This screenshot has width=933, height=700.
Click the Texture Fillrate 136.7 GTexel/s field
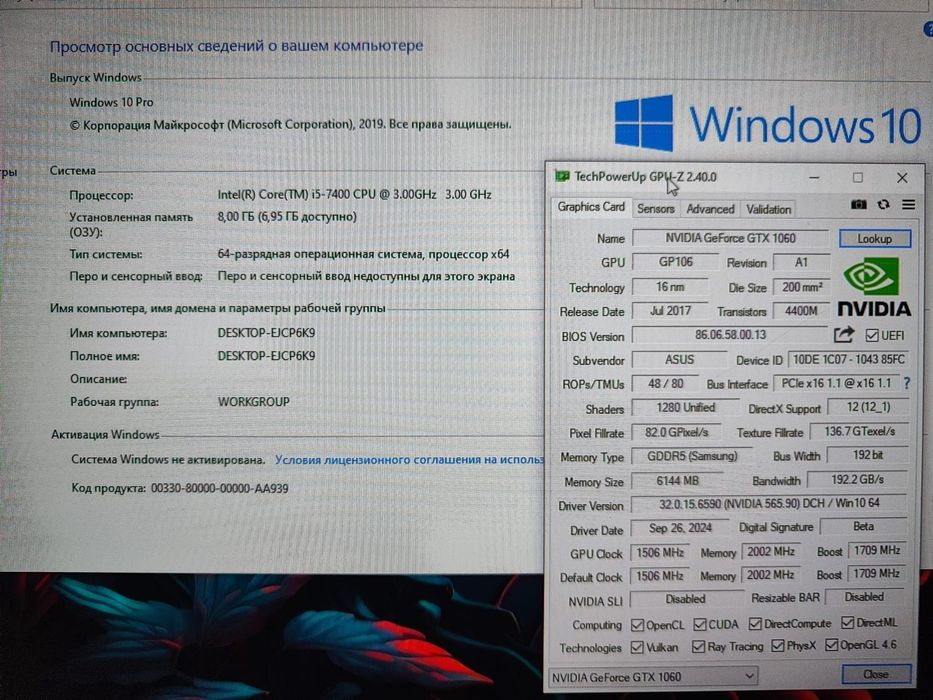859,431
